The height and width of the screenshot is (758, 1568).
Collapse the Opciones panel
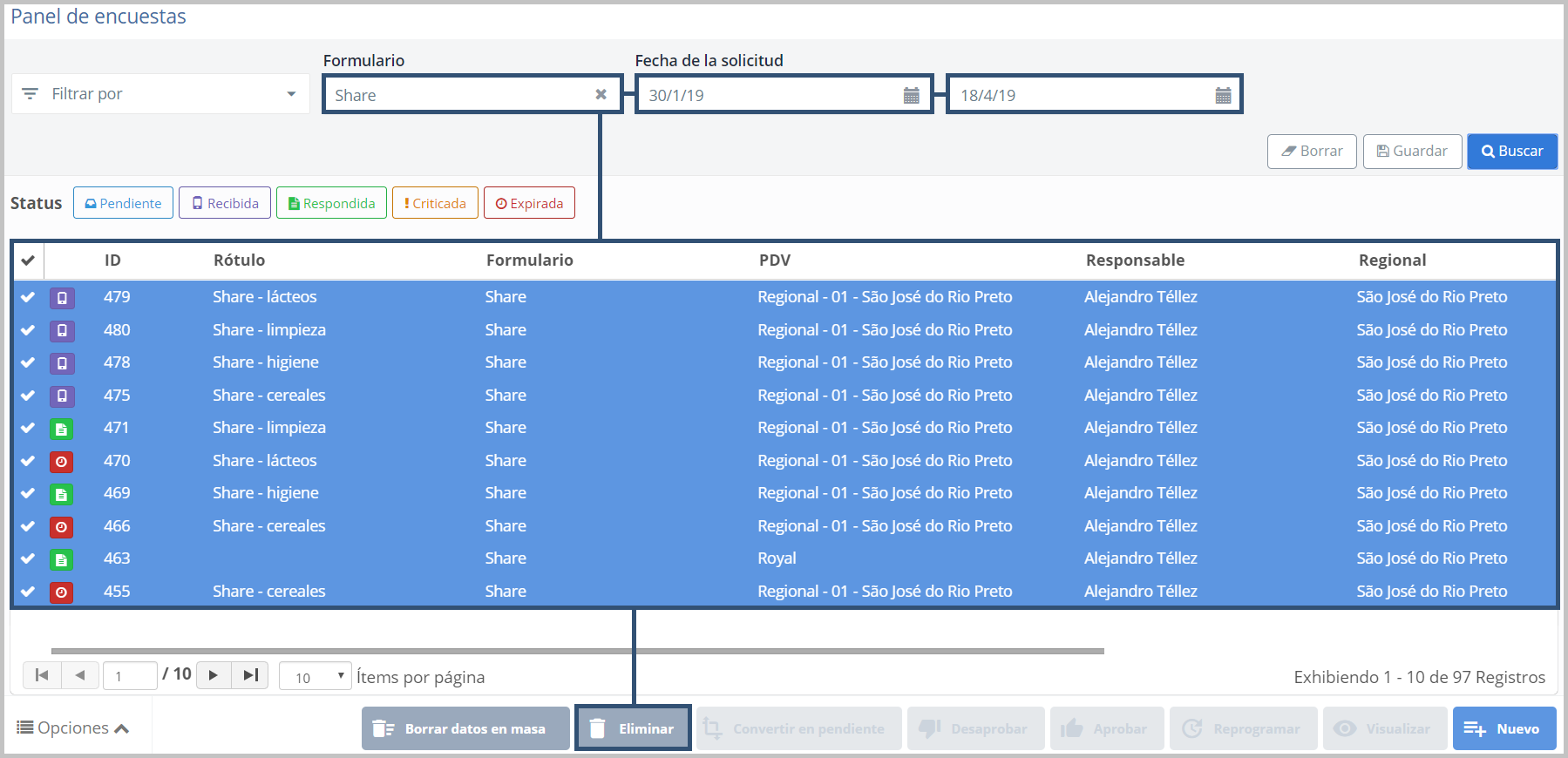tap(74, 728)
